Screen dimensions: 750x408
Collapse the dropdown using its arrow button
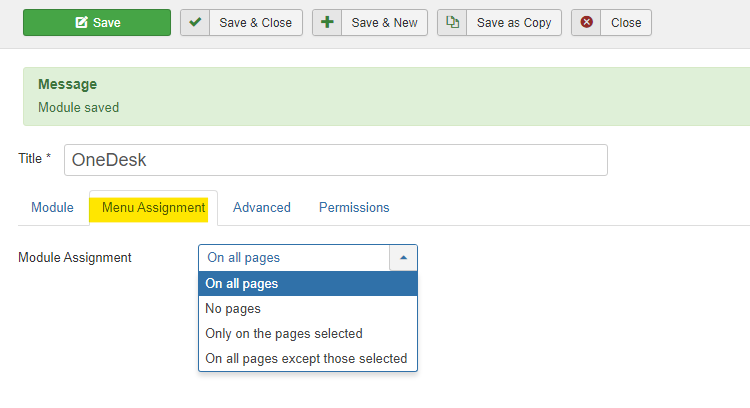click(403, 257)
